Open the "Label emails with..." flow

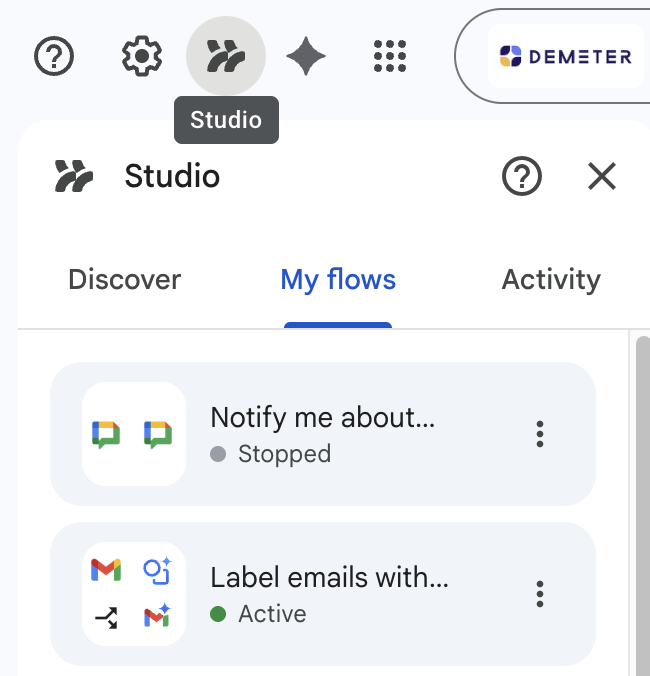pyautogui.click(x=329, y=578)
